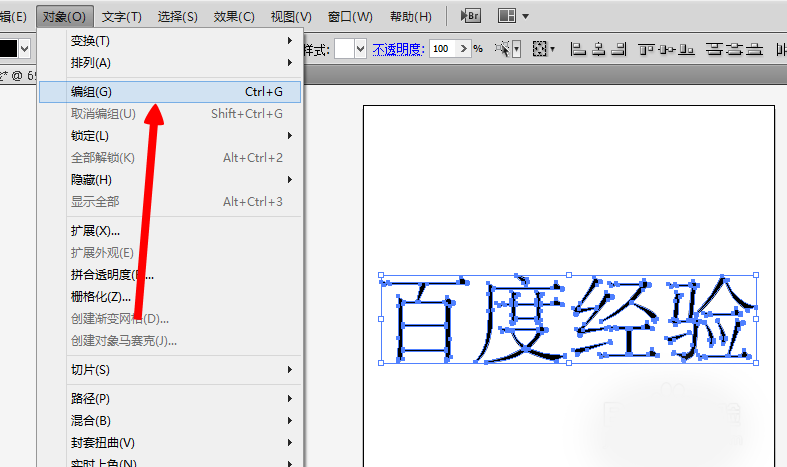Open the 变换(T) submenu
This screenshot has height=467, width=787.
[170, 41]
